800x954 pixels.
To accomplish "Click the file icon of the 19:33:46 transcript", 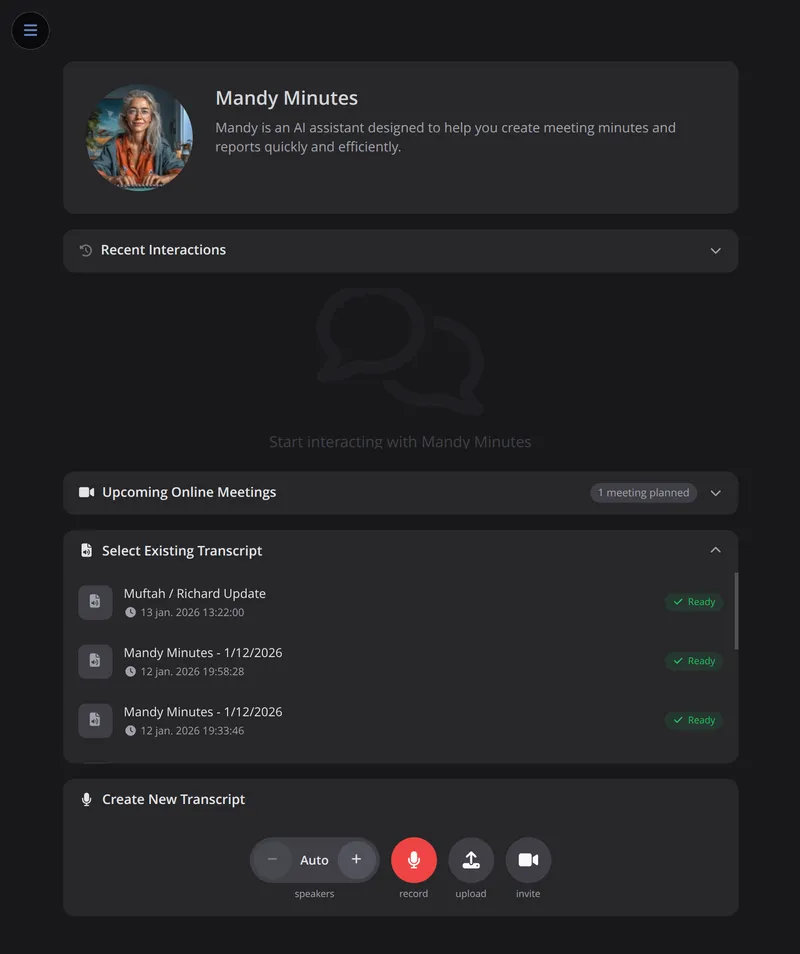I will coord(95,720).
